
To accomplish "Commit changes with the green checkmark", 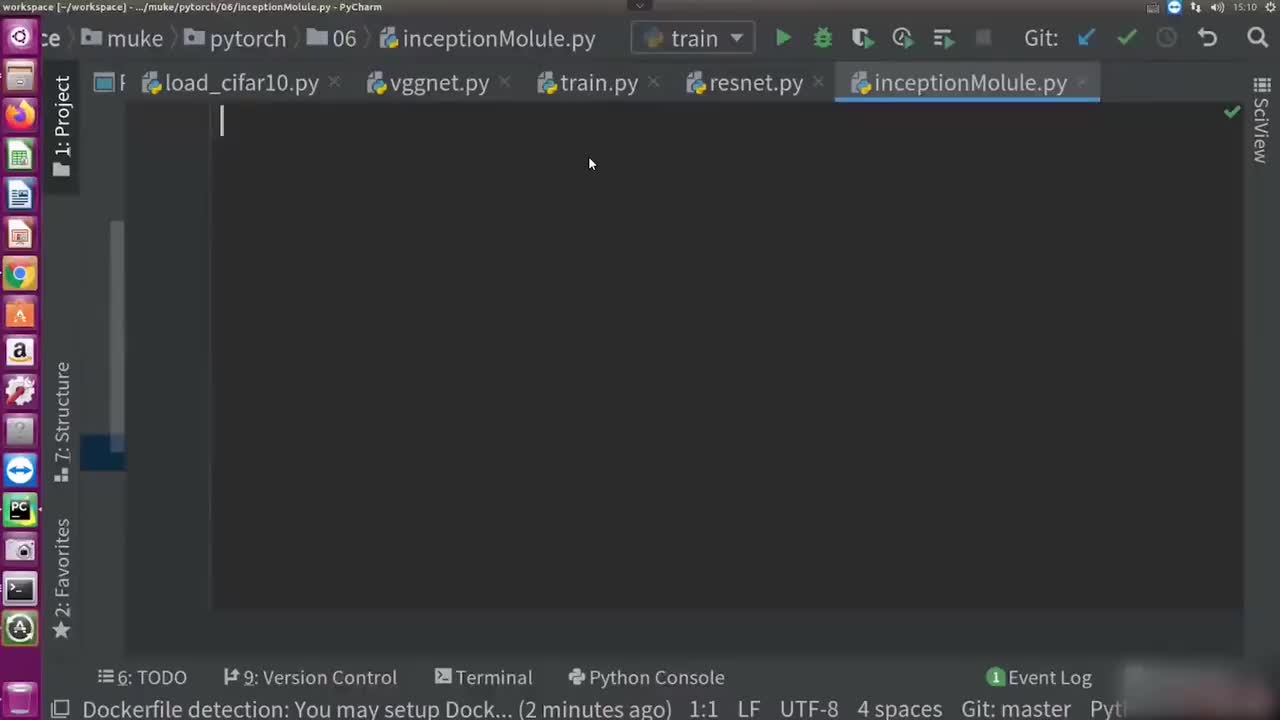I will (1127, 38).
